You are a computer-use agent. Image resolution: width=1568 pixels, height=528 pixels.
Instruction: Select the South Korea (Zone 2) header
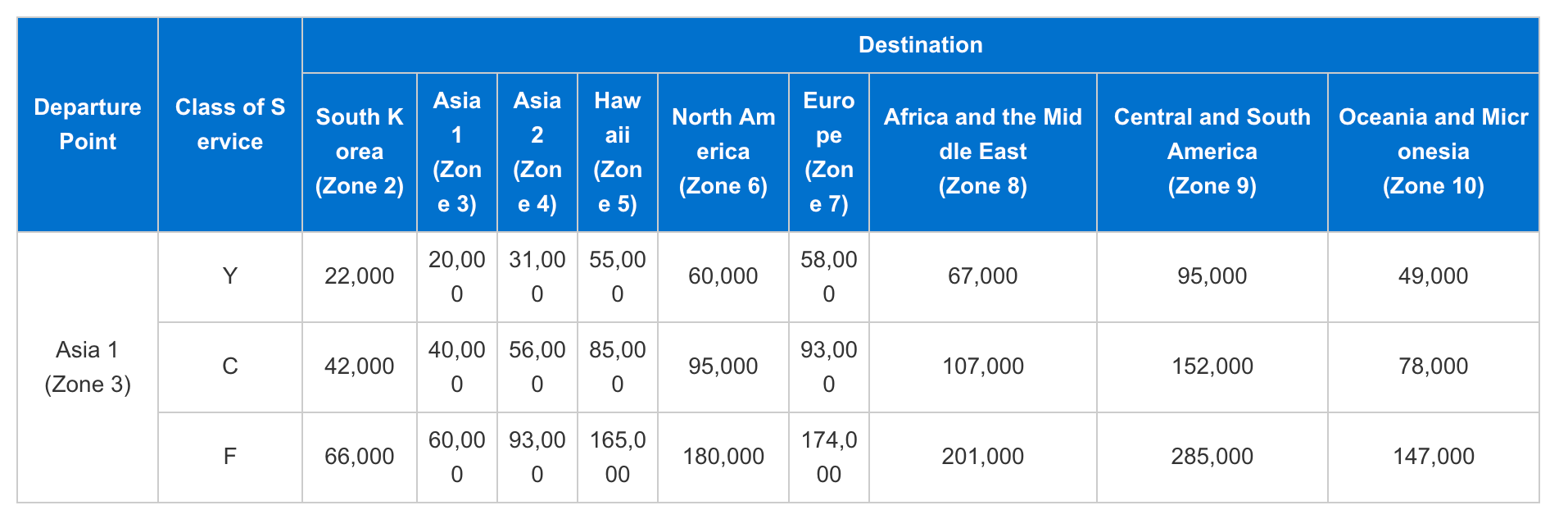(360, 152)
